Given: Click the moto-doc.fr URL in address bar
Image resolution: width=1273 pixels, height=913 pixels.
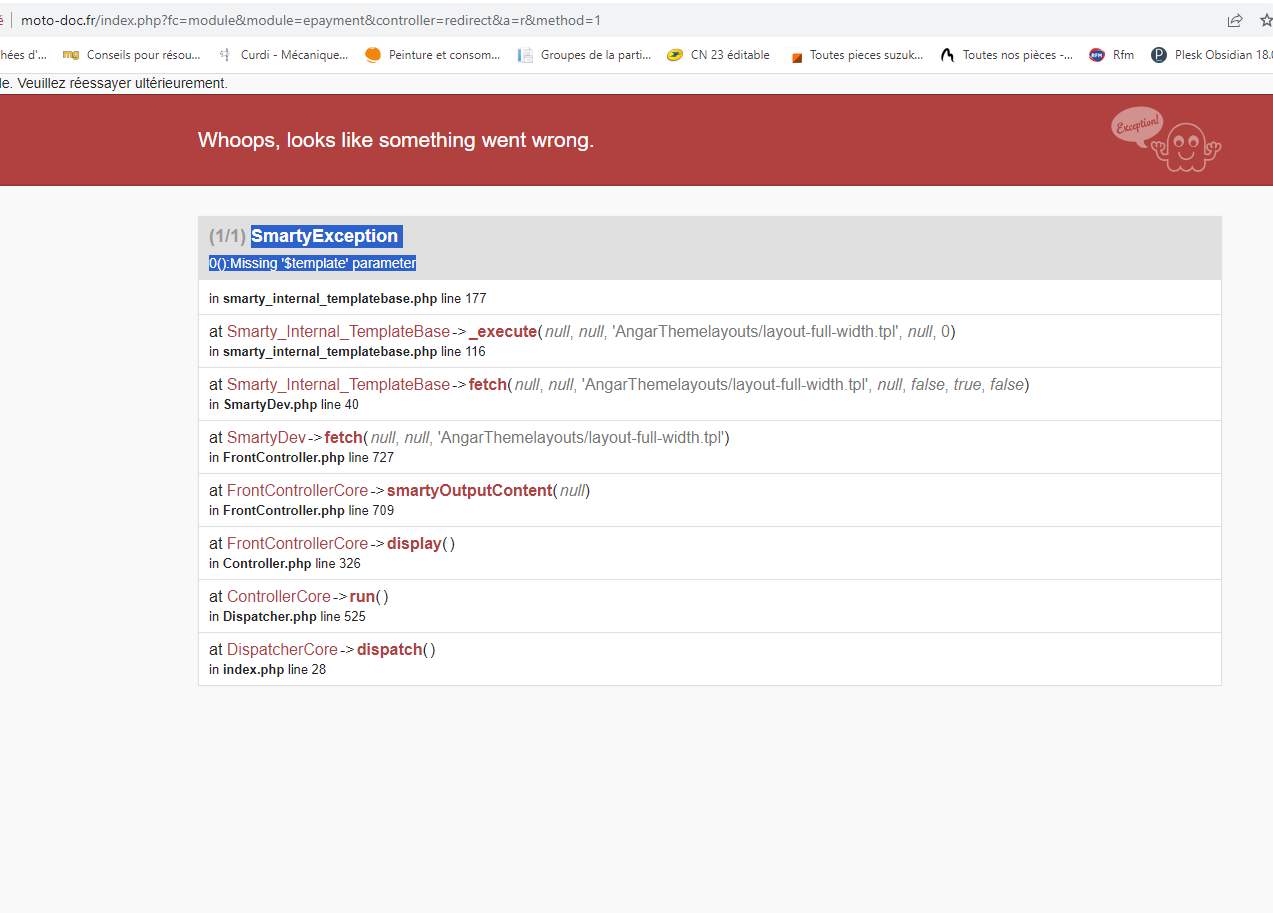Looking at the screenshot, I should coord(311,20).
